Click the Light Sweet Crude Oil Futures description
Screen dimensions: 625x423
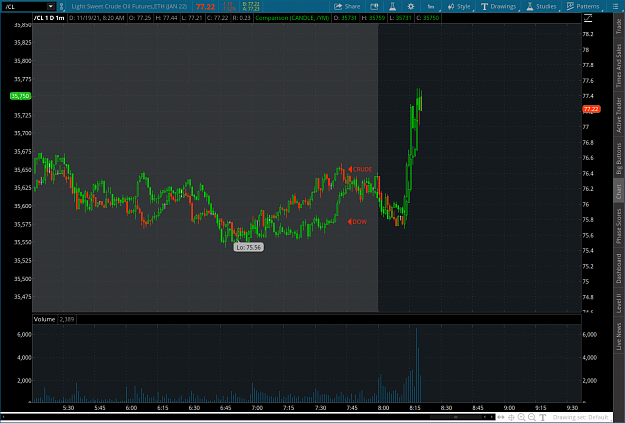tap(129, 6)
